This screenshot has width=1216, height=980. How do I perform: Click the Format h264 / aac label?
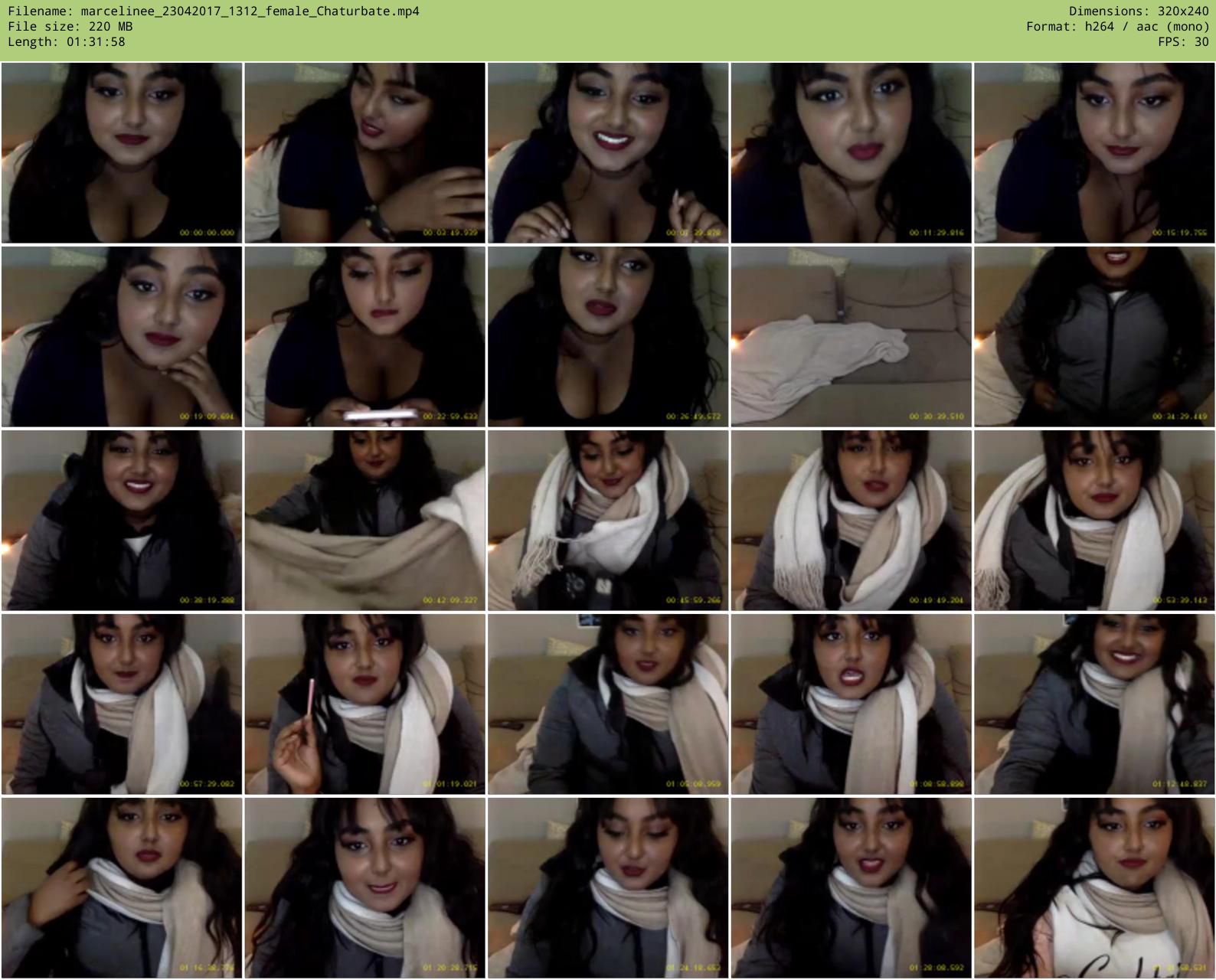(1117, 27)
